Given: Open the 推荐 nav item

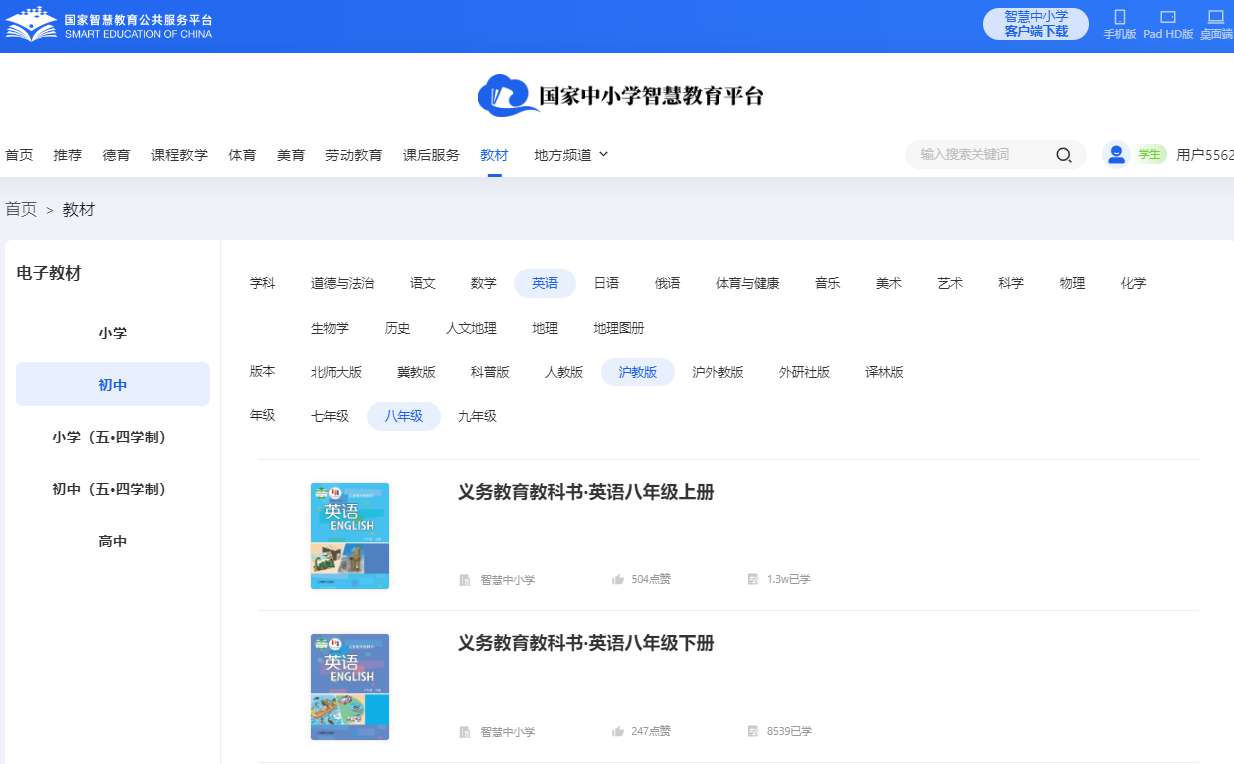Looking at the screenshot, I should coord(68,155).
